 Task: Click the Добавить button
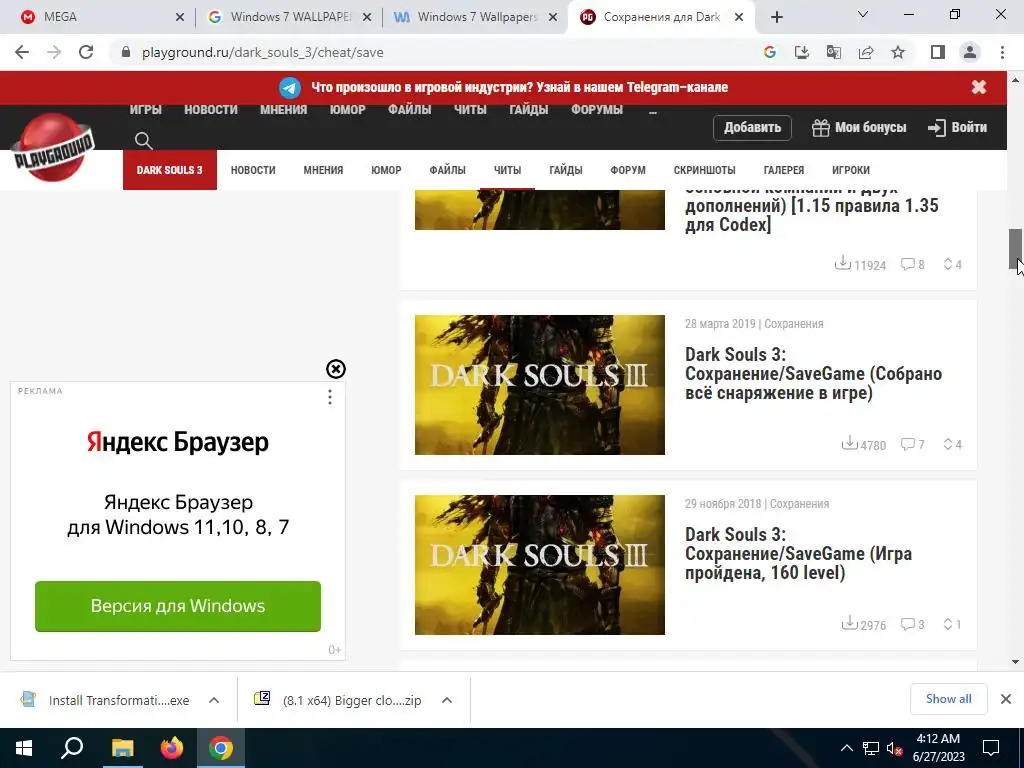tap(752, 127)
